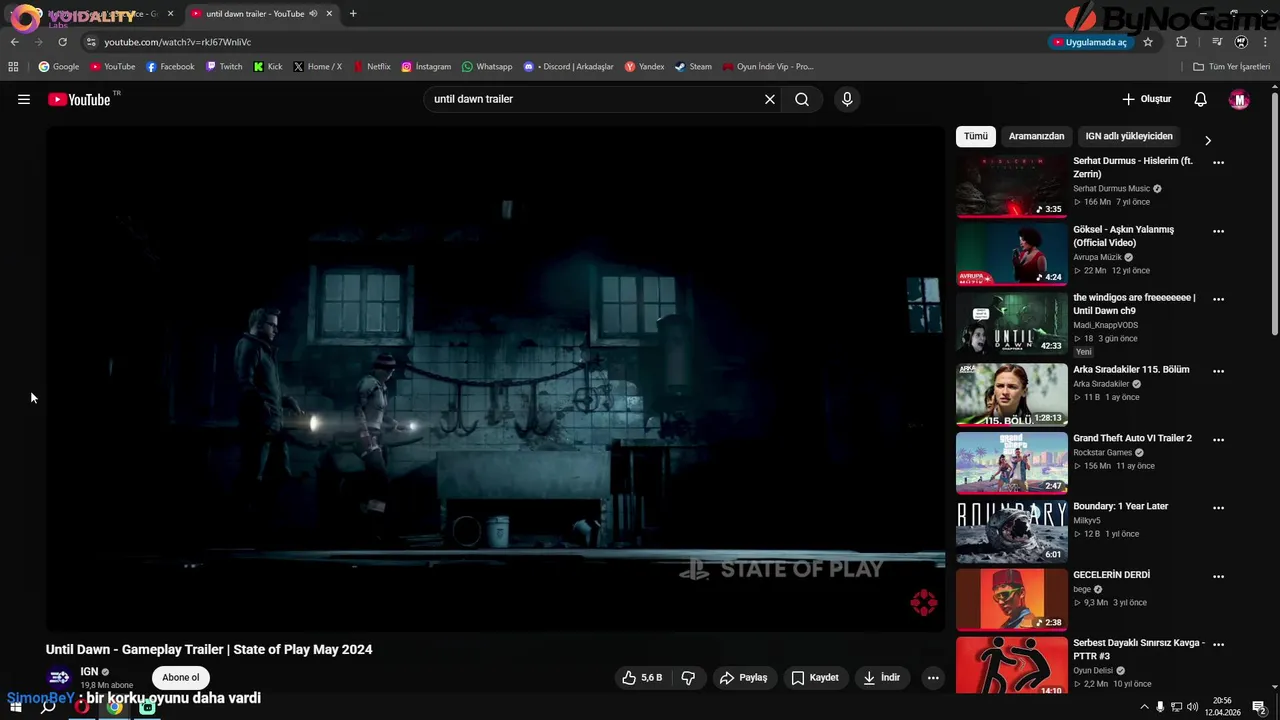This screenshot has height=720, width=1280.
Task: Bookmark this page with the star
Action: [1148, 42]
